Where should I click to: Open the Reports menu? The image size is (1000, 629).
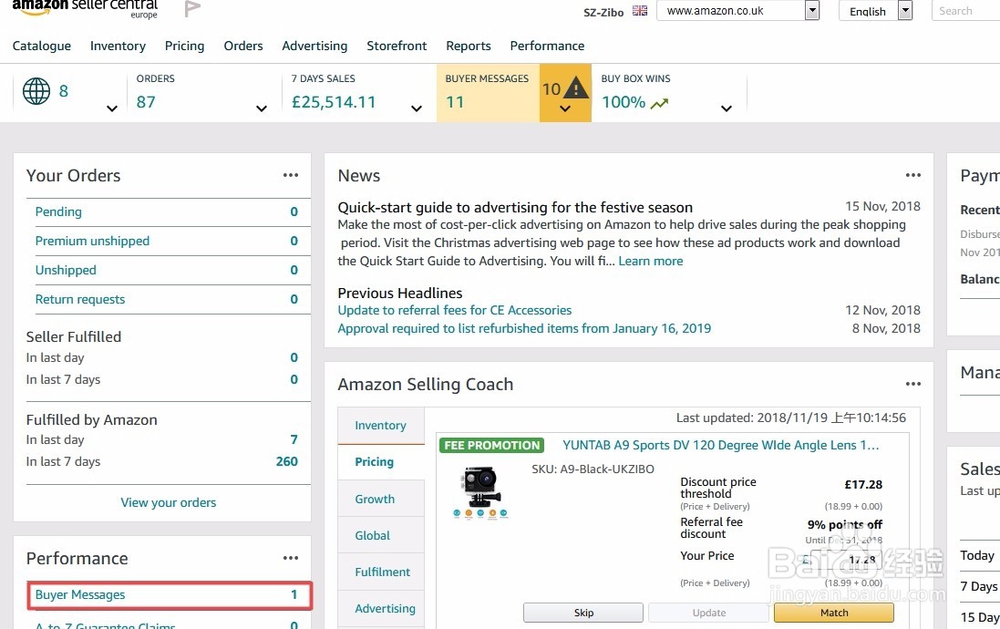(x=468, y=45)
